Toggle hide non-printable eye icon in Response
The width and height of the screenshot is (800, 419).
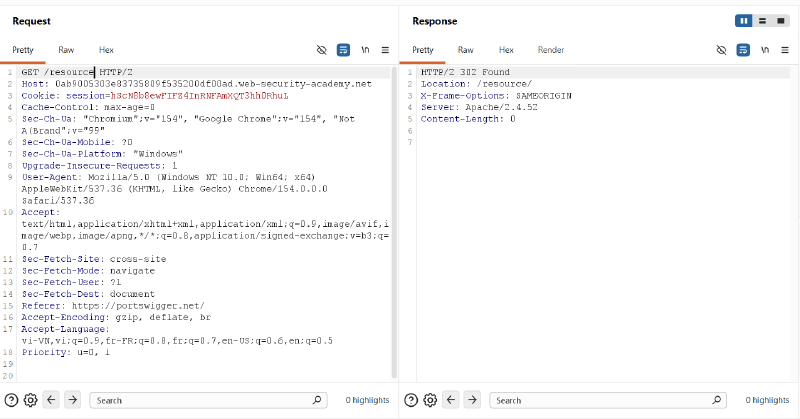tap(721, 50)
